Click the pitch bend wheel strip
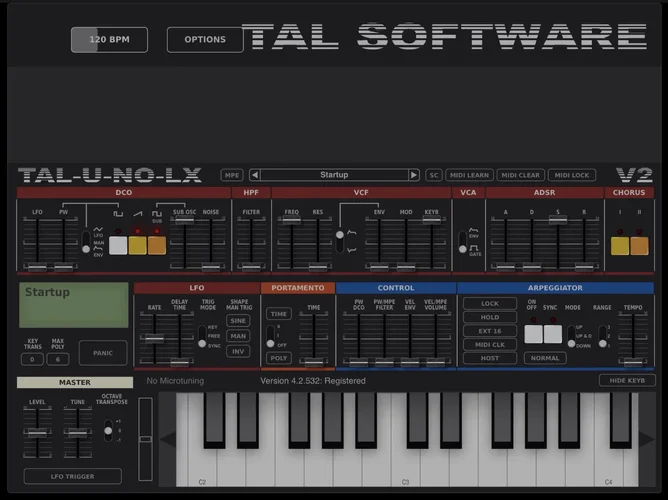The image size is (668, 500). 145,439
